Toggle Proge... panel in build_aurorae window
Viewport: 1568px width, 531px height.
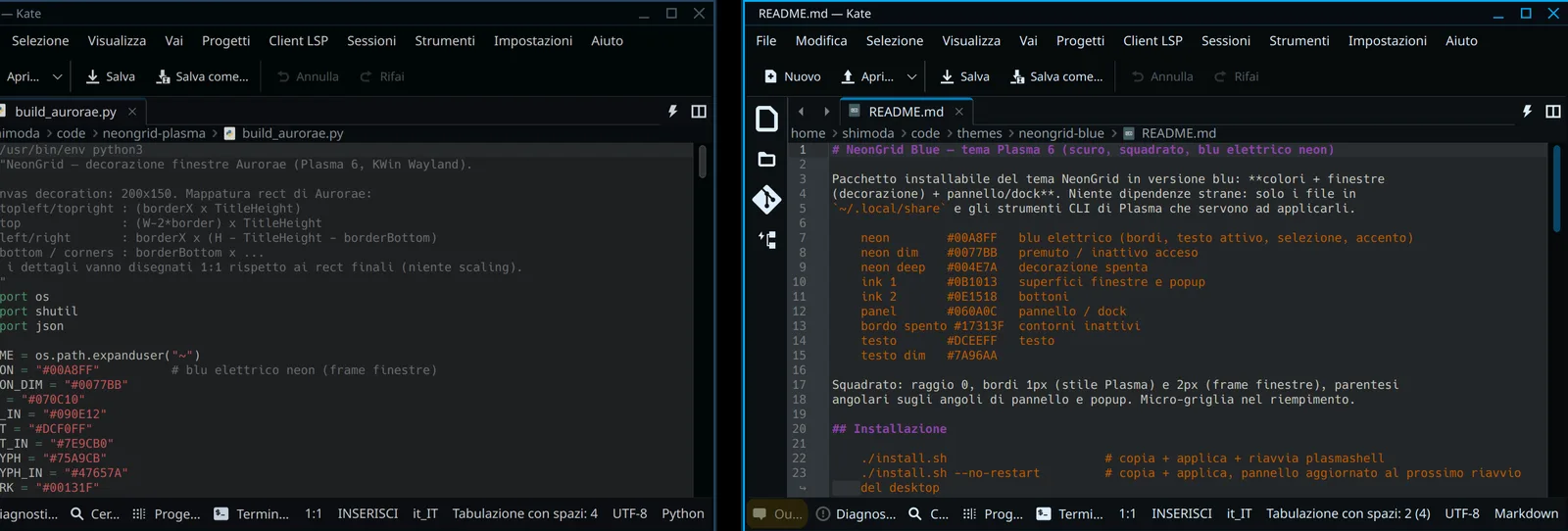point(167,513)
